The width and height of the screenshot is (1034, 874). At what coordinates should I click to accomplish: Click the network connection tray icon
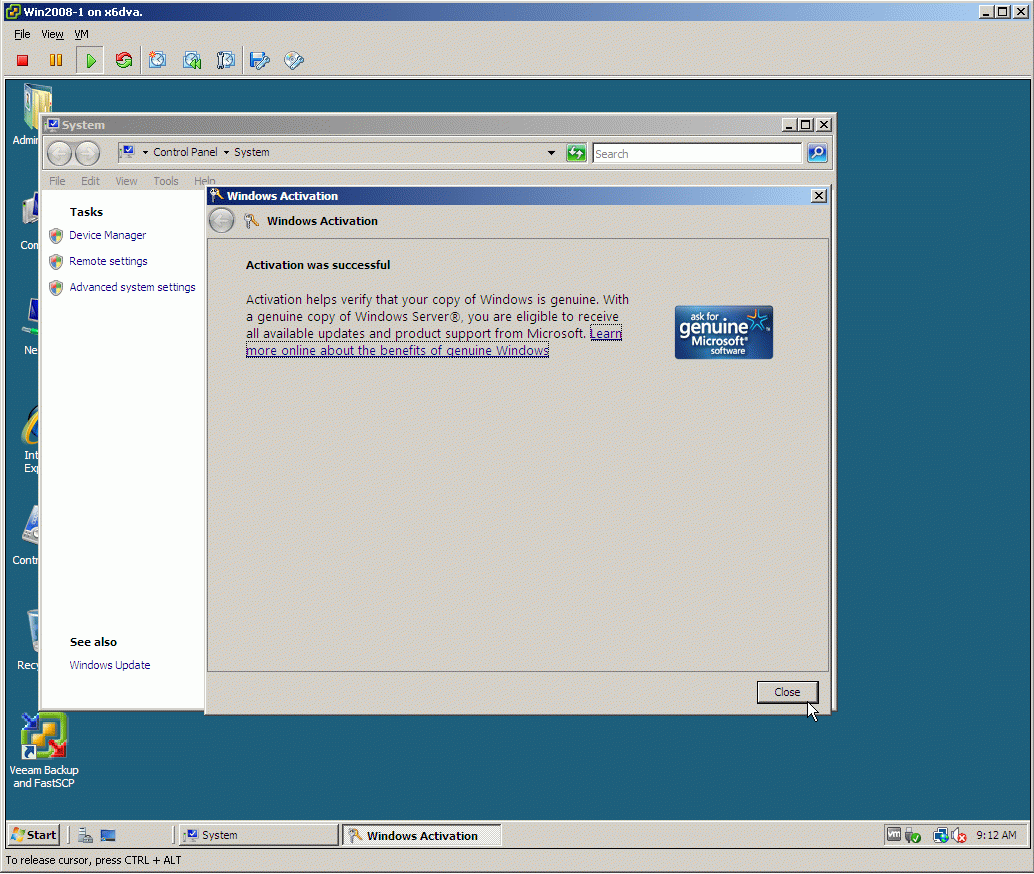941,836
